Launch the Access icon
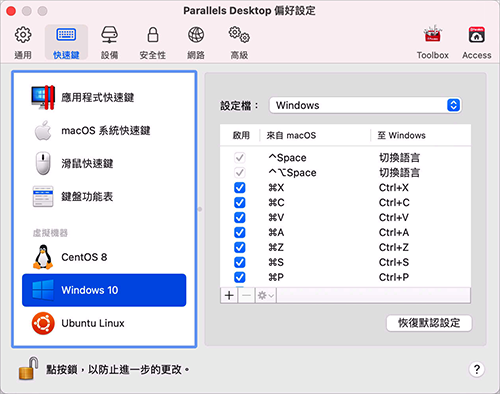The image size is (500, 394). tap(477, 35)
